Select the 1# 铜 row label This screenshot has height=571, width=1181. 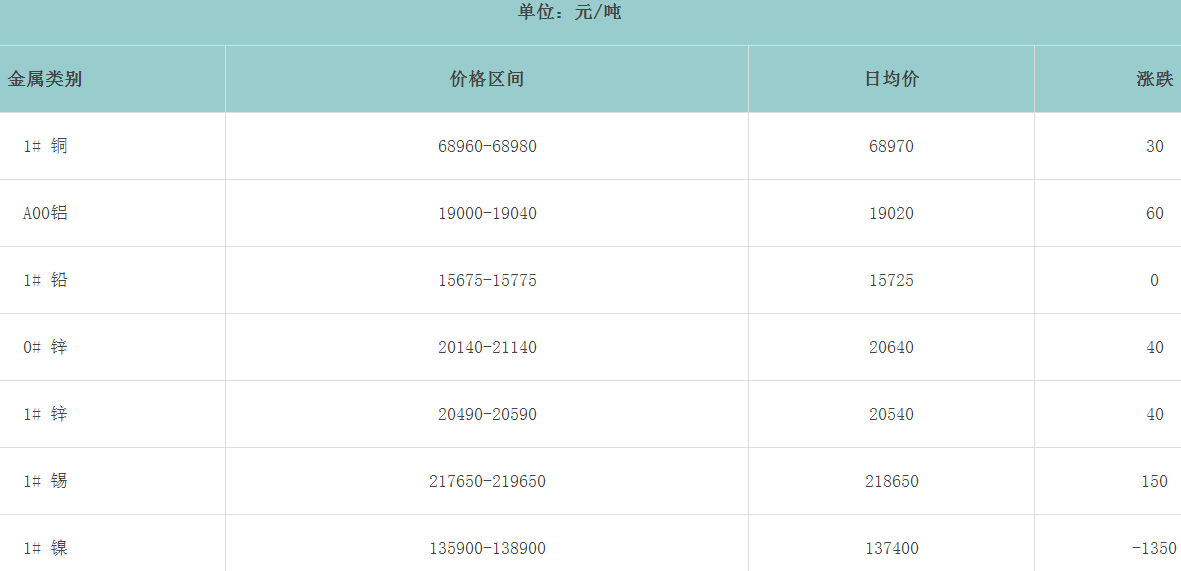[46, 146]
